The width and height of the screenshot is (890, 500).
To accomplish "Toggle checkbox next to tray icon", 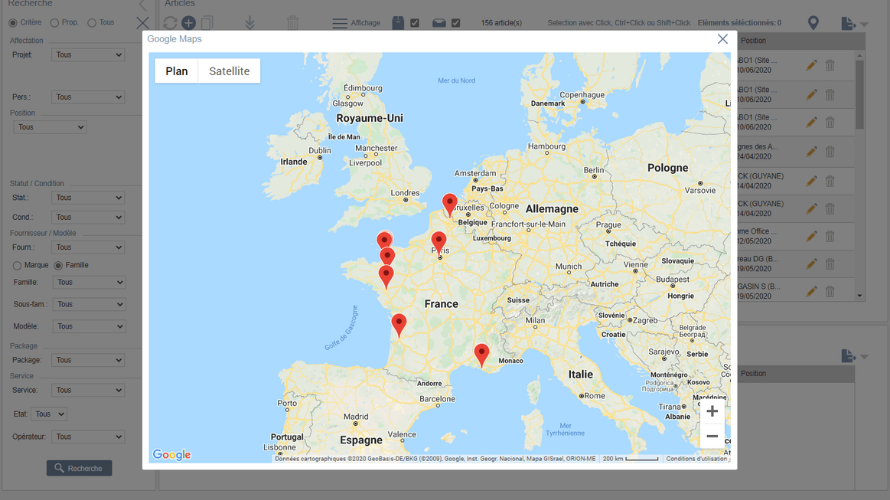I will click(x=456, y=23).
